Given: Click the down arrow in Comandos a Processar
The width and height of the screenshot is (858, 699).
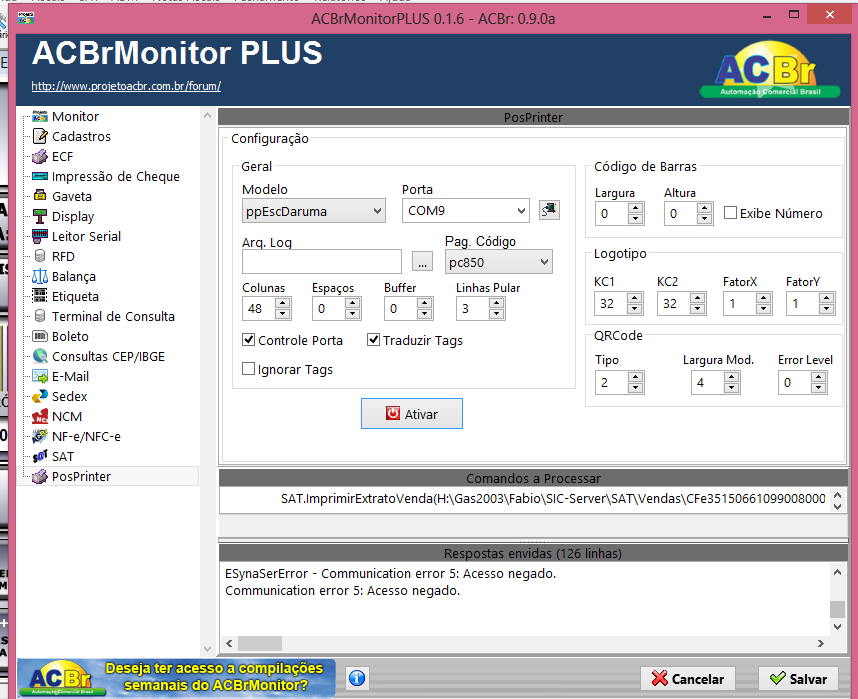Looking at the screenshot, I should 837,506.
